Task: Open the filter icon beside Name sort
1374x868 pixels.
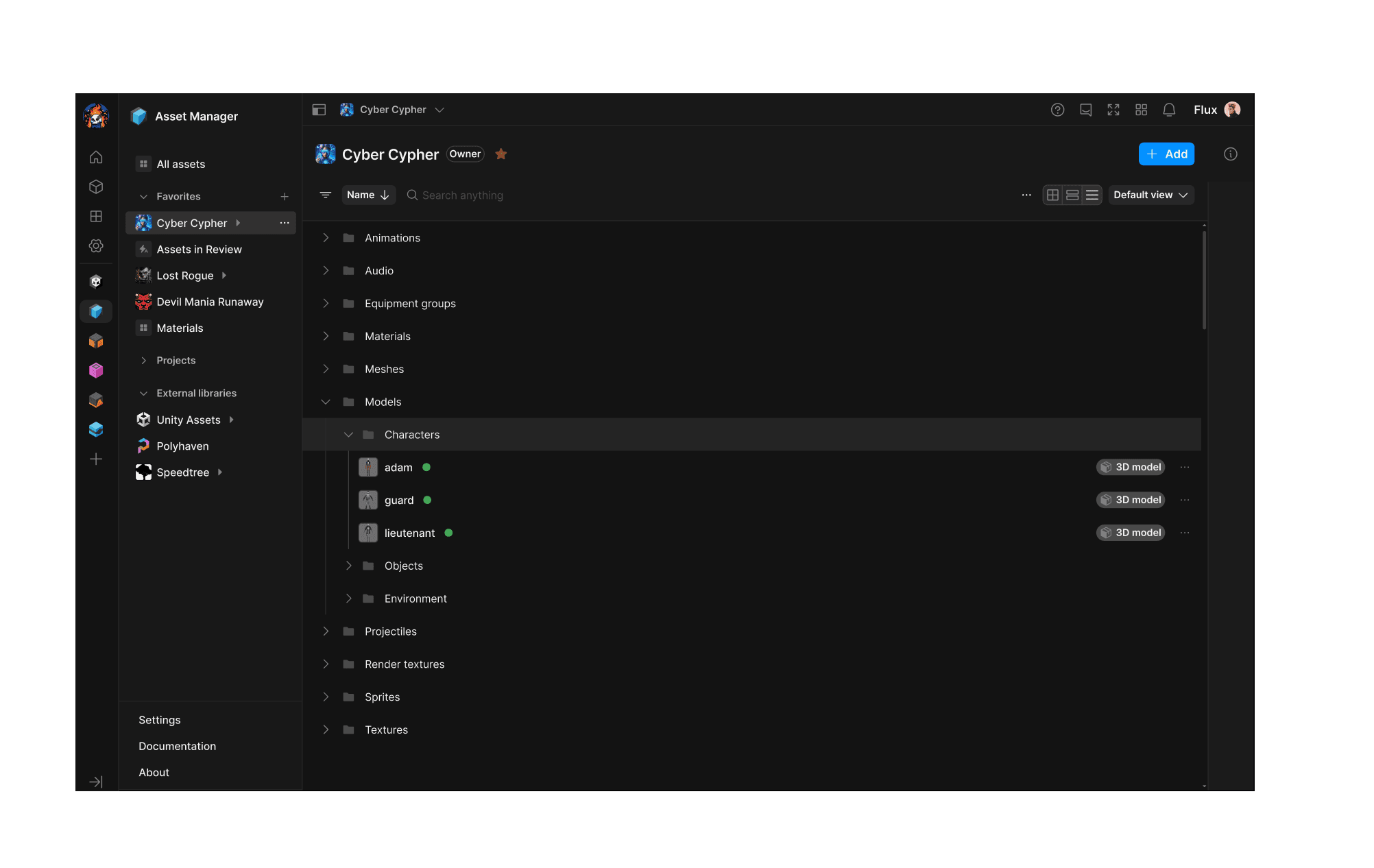Action: pos(325,195)
